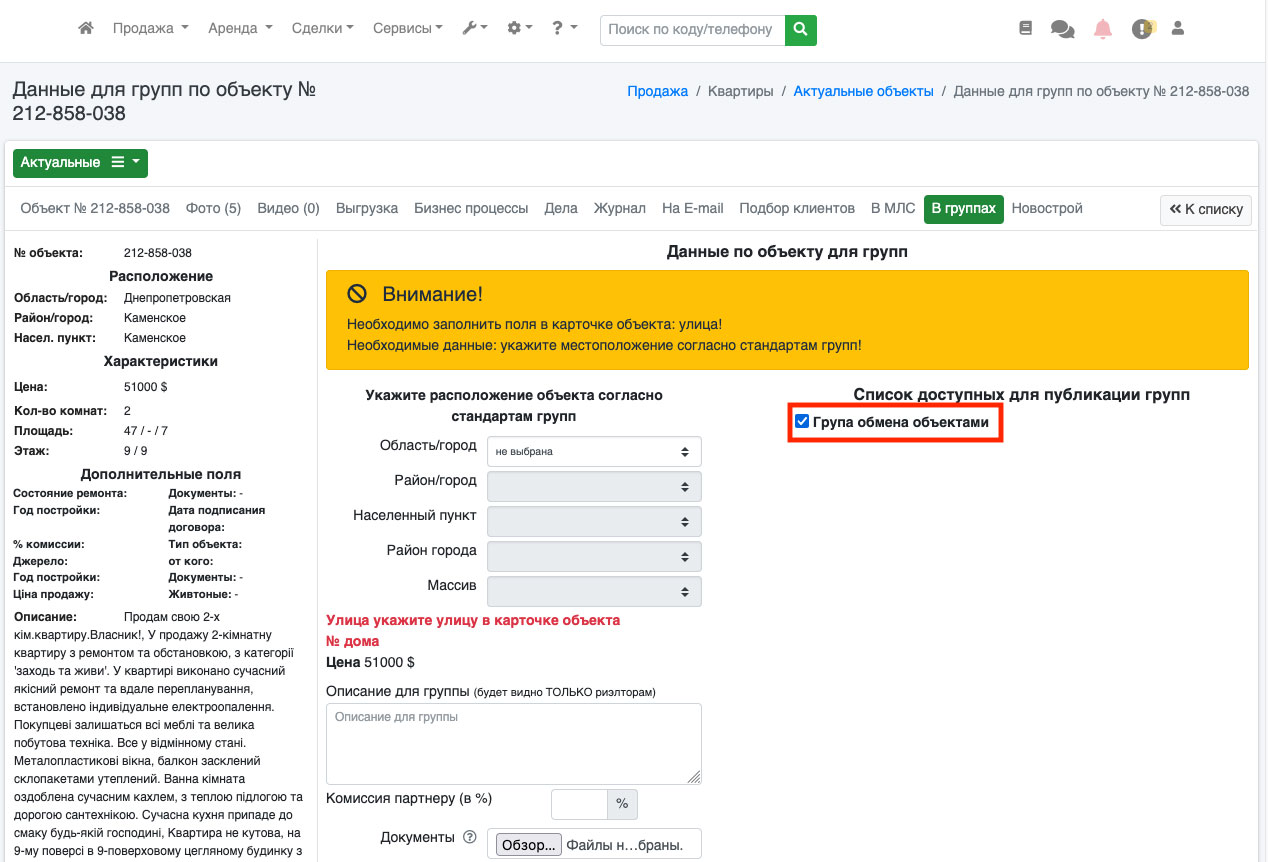Image resolution: width=1268 pixels, height=862 pixels.
Task: Expand the Область/город dropdown
Action: [x=594, y=451]
